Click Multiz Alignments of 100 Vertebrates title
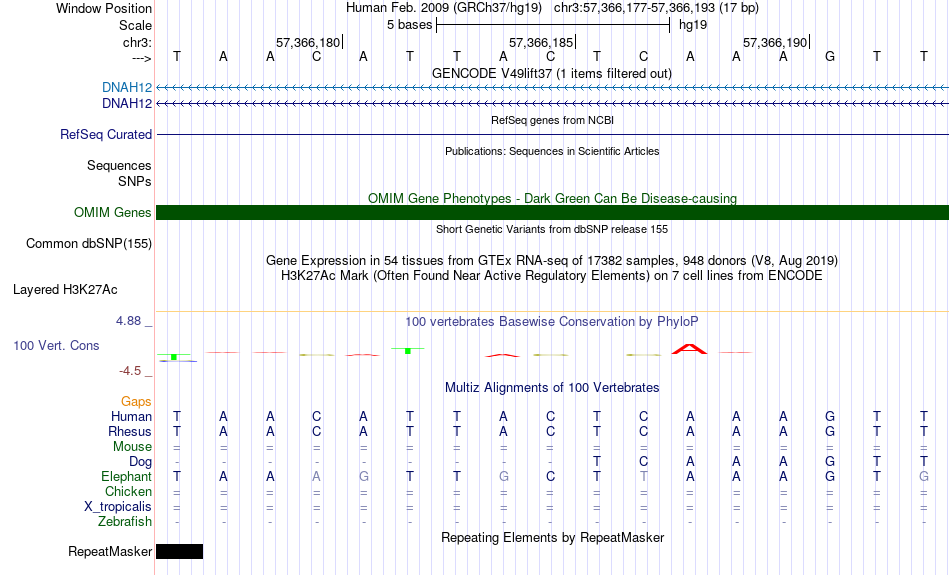This screenshot has height=575, width=950. (x=552, y=388)
